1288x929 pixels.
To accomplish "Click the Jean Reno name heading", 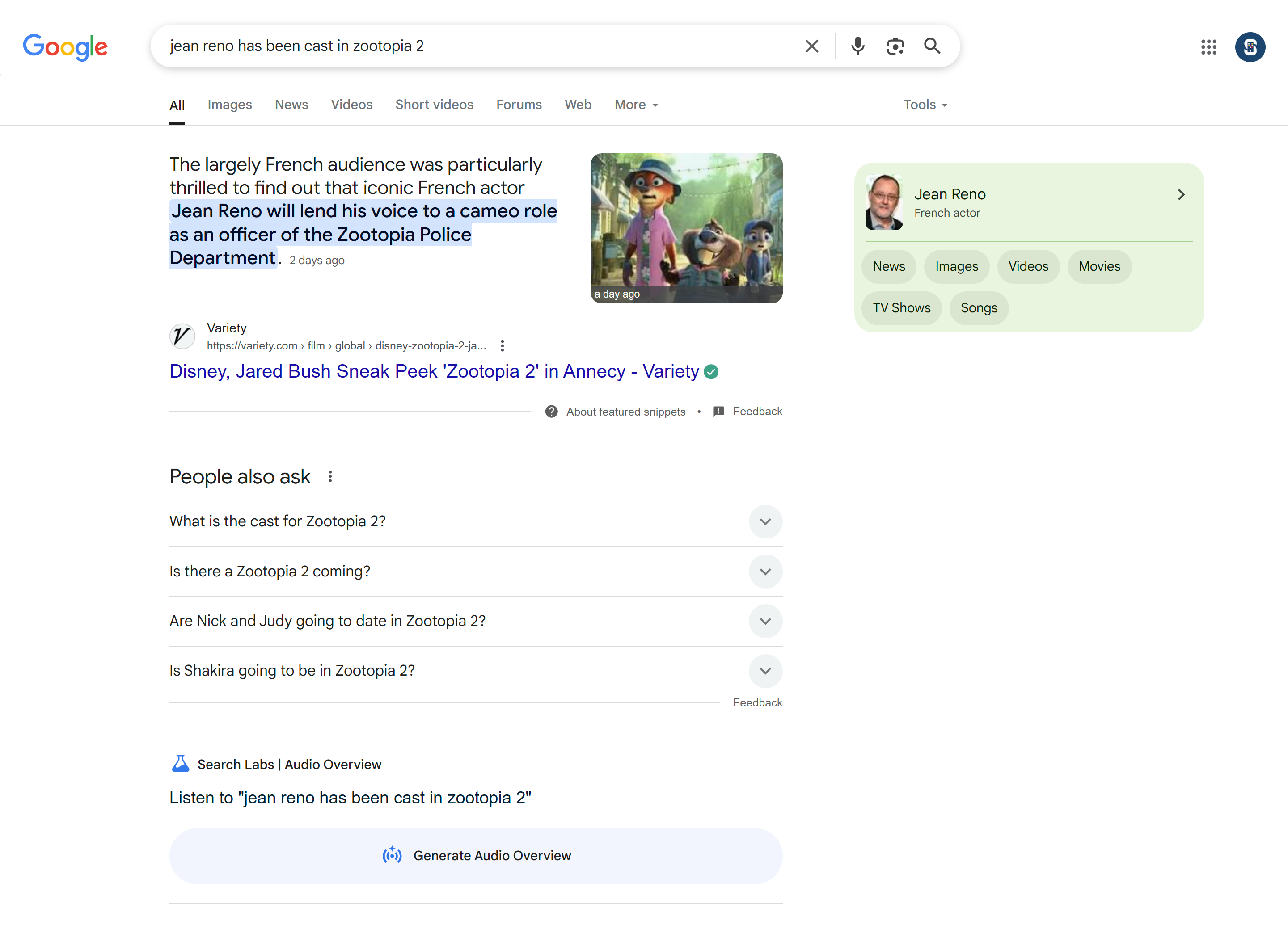I will [x=950, y=195].
